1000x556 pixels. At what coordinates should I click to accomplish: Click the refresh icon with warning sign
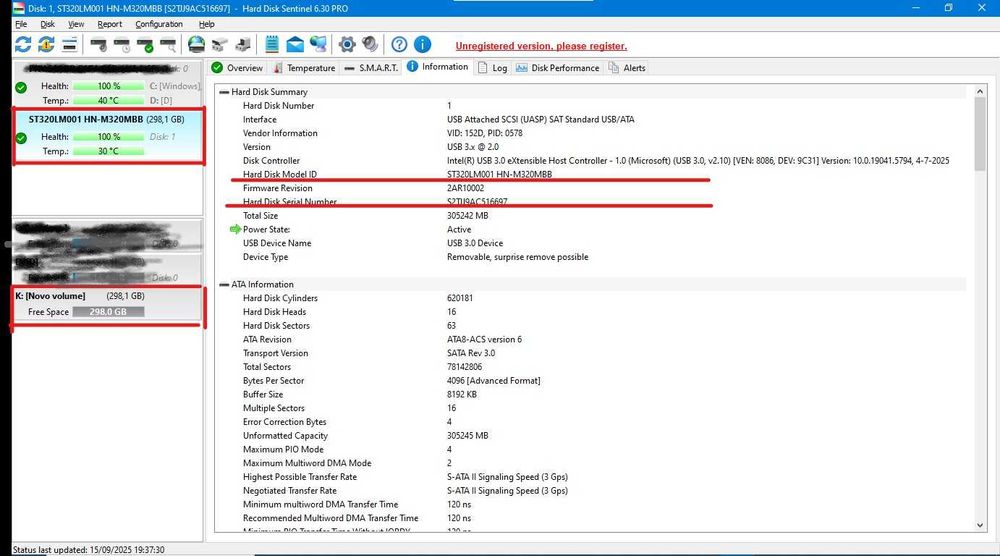point(46,44)
